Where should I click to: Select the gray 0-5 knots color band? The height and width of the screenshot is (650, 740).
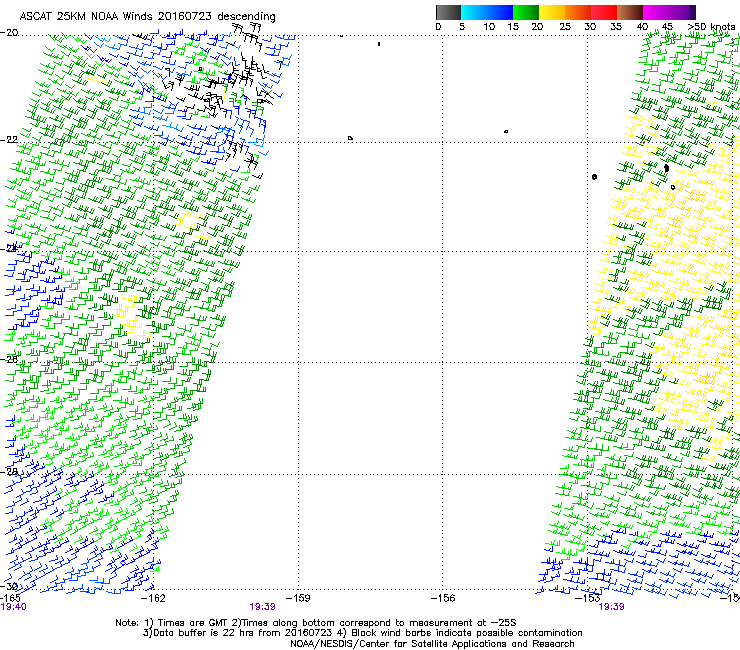448,12
